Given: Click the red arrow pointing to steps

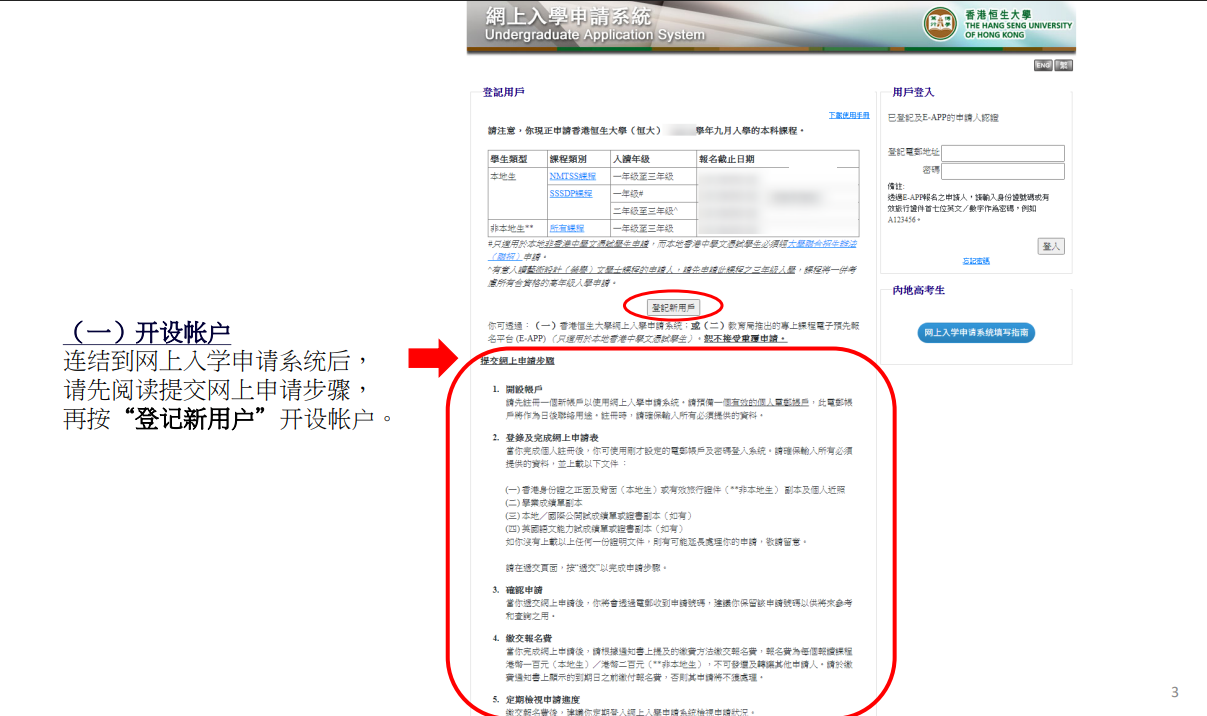Looking at the screenshot, I should 433,358.
